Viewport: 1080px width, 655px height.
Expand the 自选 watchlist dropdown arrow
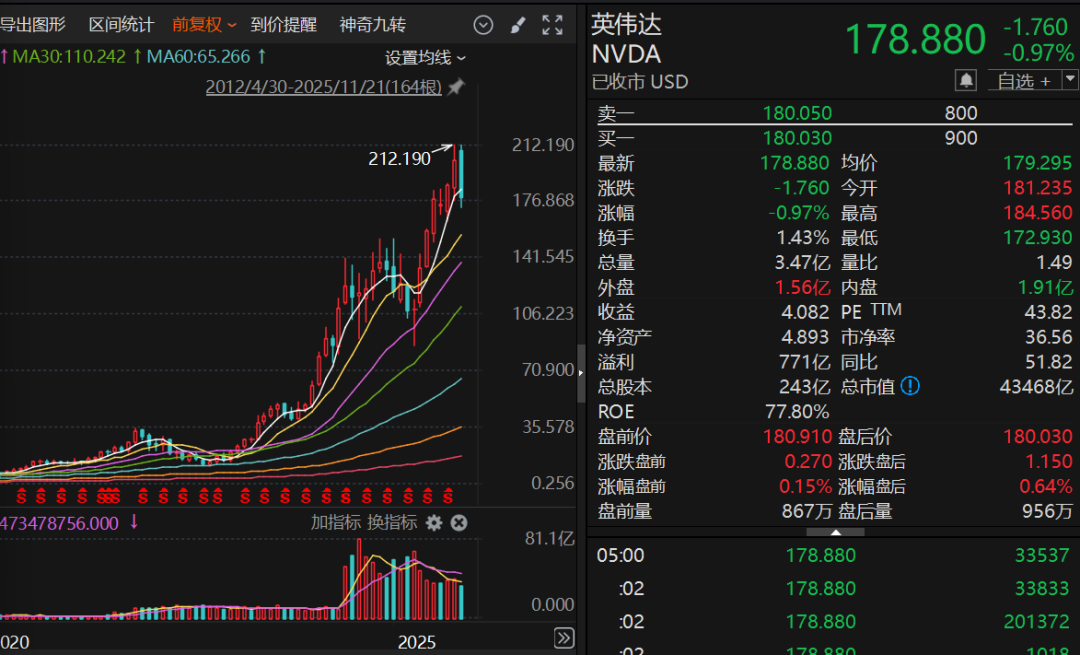[1069, 79]
